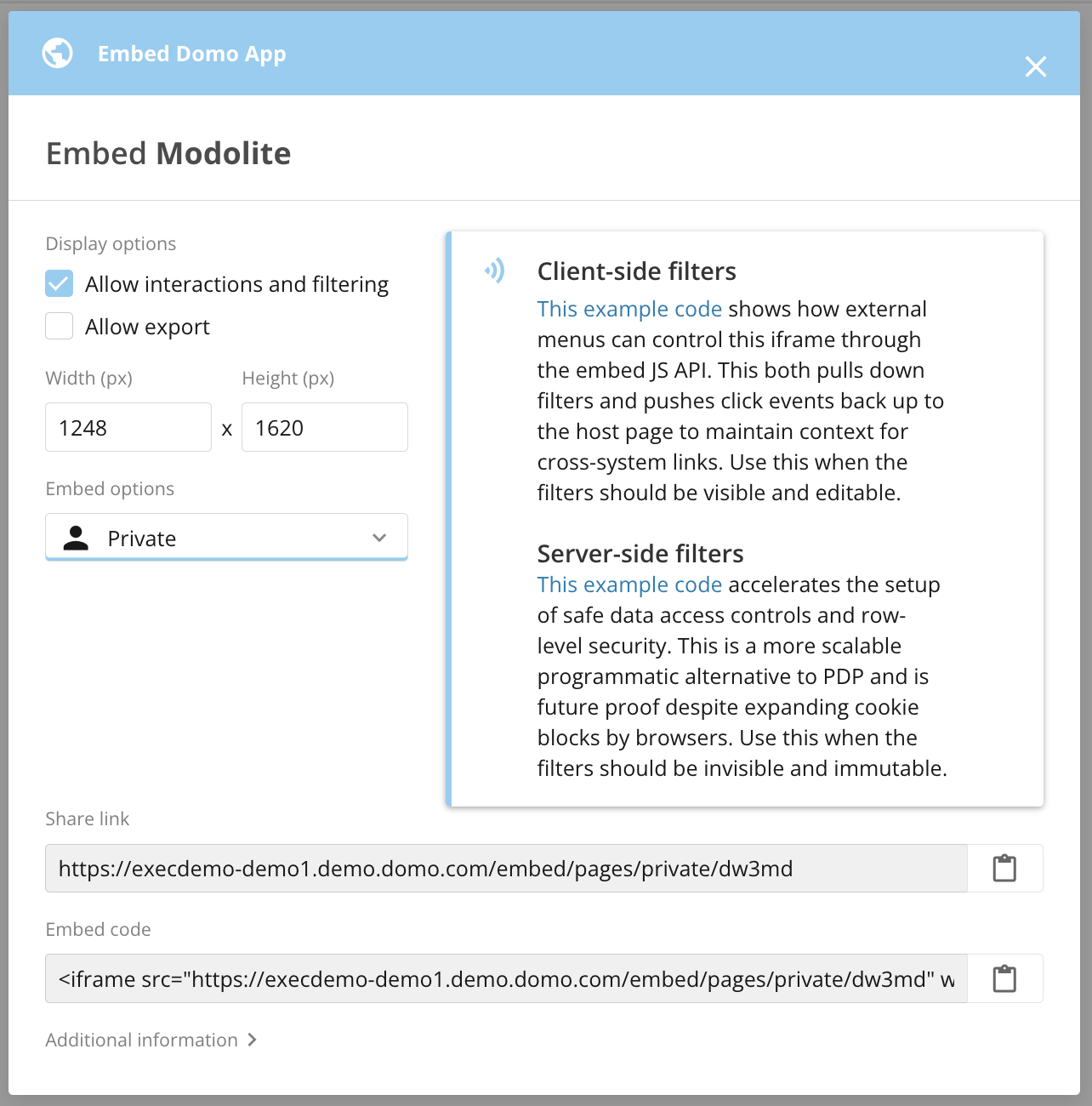Close the Embed Domo App dialog
This screenshot has height=1106, width=1092.
(1035, 66)
